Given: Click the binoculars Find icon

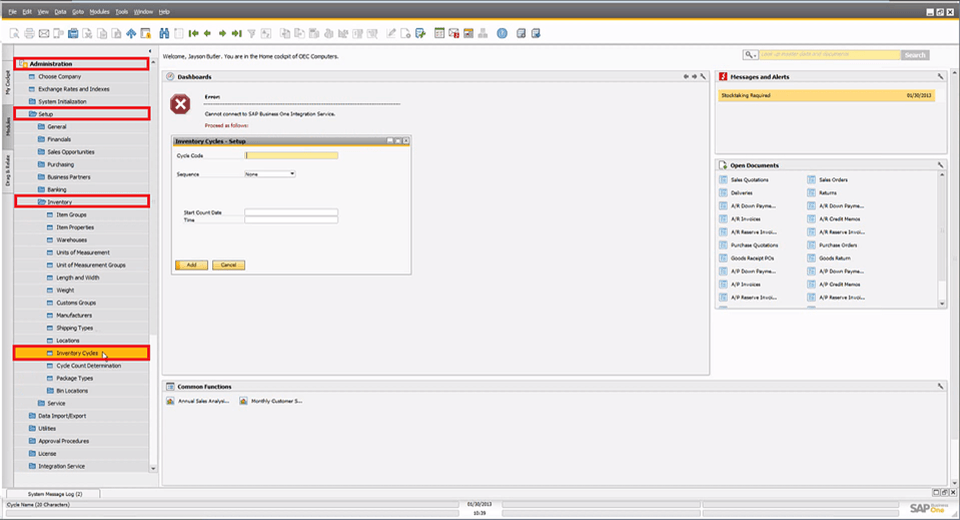Looking at the screenshot, I should tap(164, 34).
